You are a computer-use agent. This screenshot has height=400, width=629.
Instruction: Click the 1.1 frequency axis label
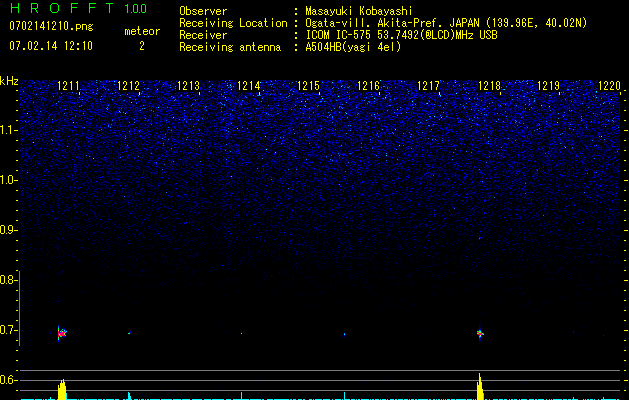pyautogui.click(x=9, y=130)
